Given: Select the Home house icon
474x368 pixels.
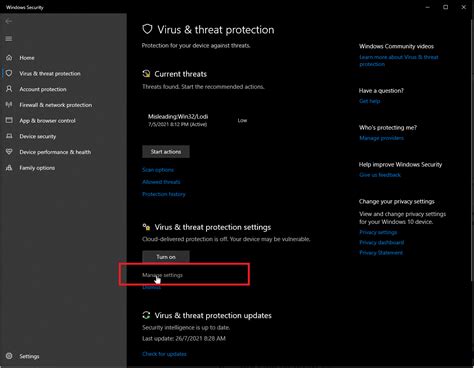Looking at the screenshot, I should click(x=9, y=58).
